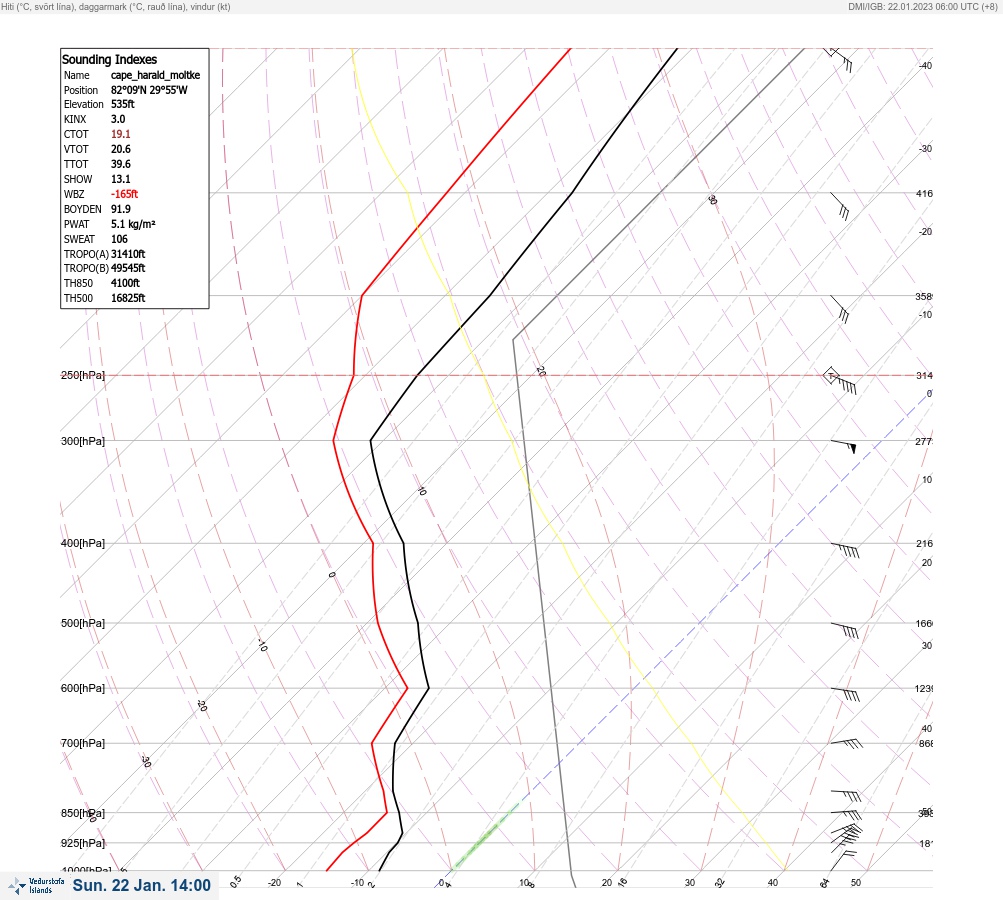Click the date label Sun. 22 Jan. 14:00
Viewport: 1003px width, 900px height.
point(141,885)
